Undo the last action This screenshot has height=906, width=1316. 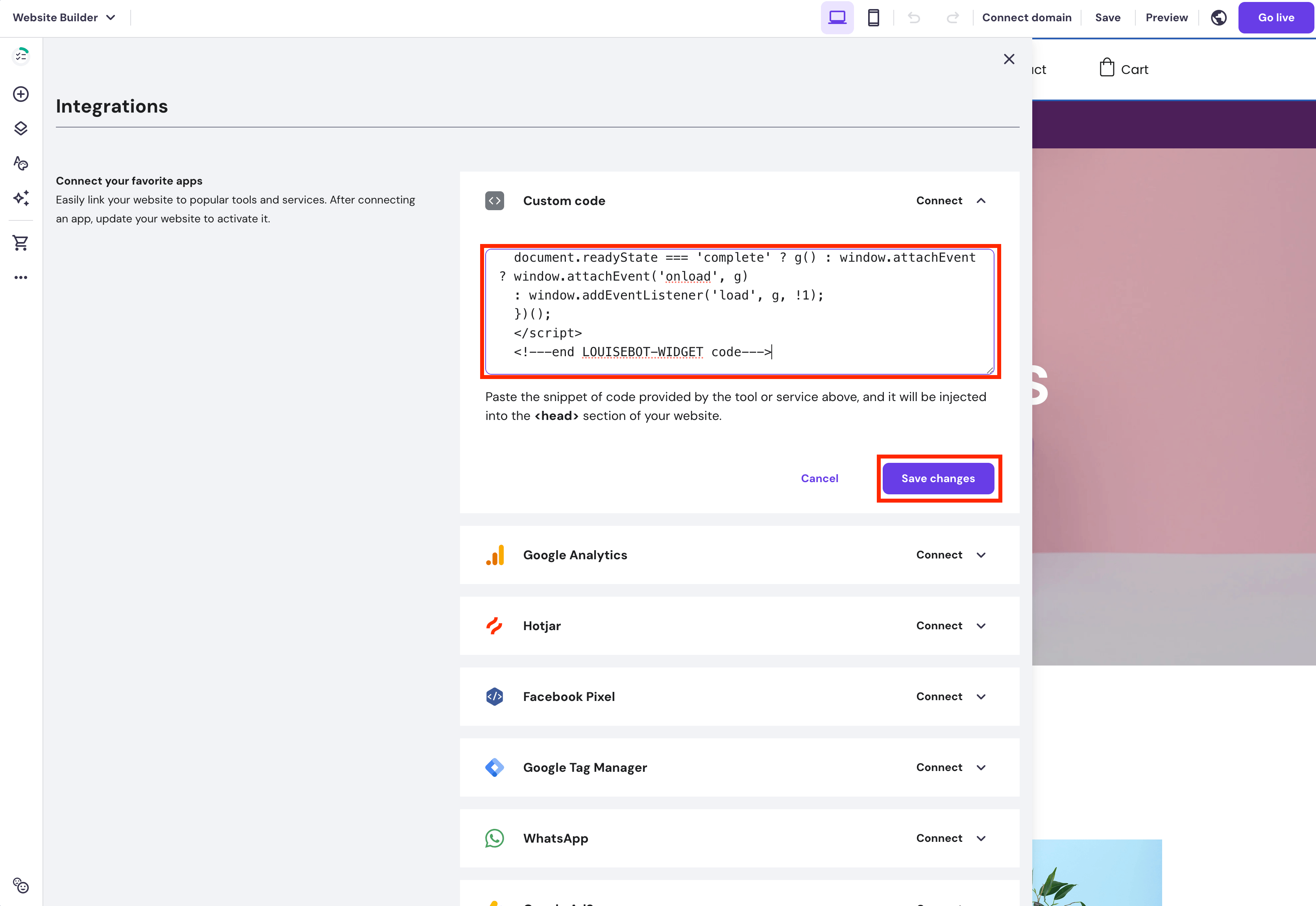(914, 18)
